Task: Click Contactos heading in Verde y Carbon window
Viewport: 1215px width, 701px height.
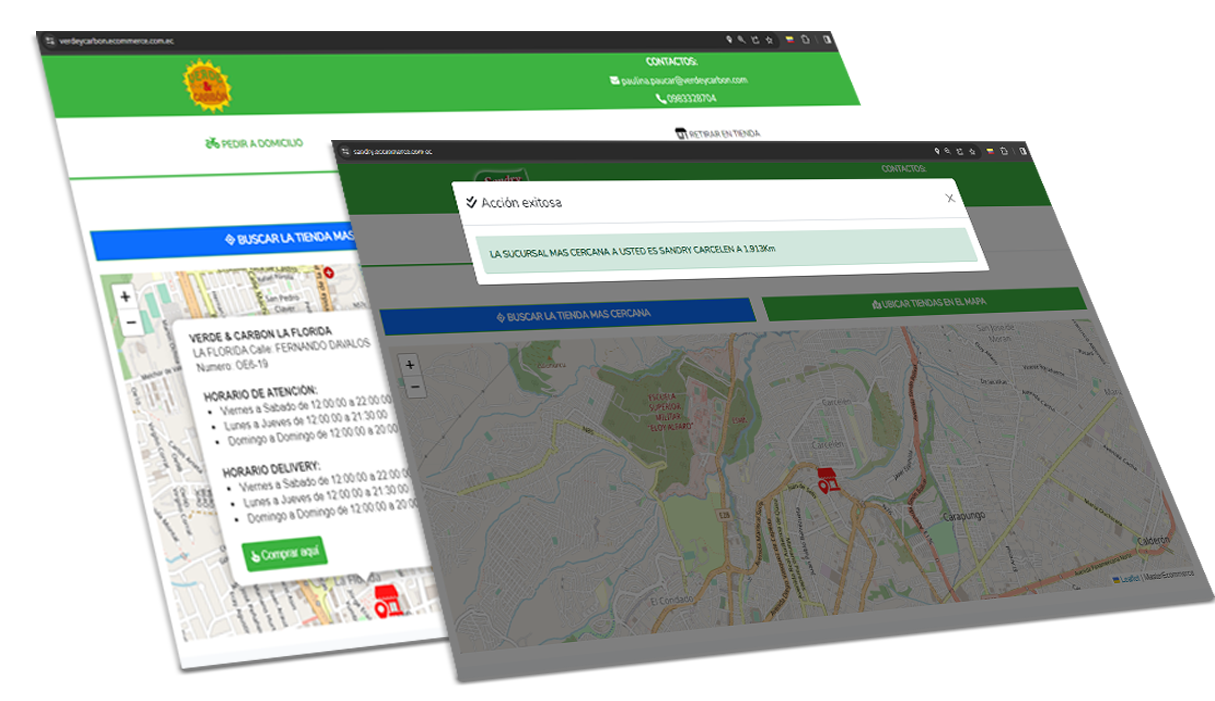Action: (671, 62)
